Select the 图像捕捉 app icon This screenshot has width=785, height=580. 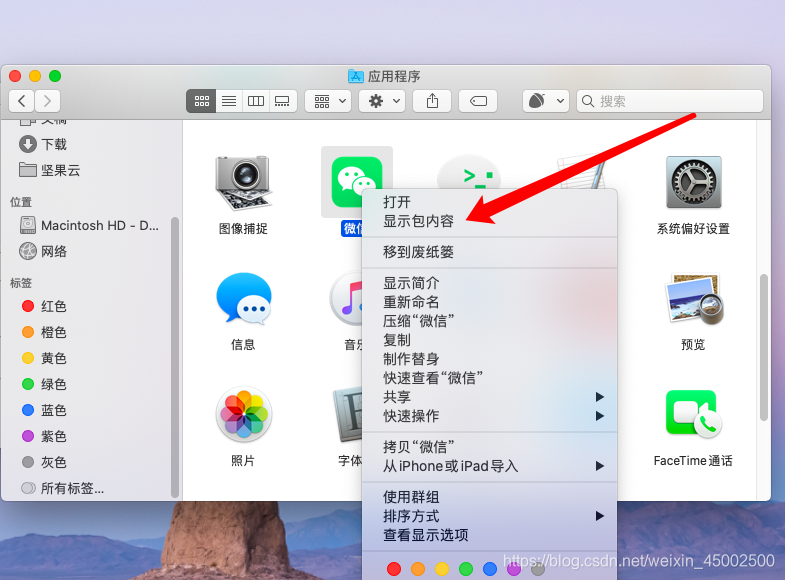[243, 183]
